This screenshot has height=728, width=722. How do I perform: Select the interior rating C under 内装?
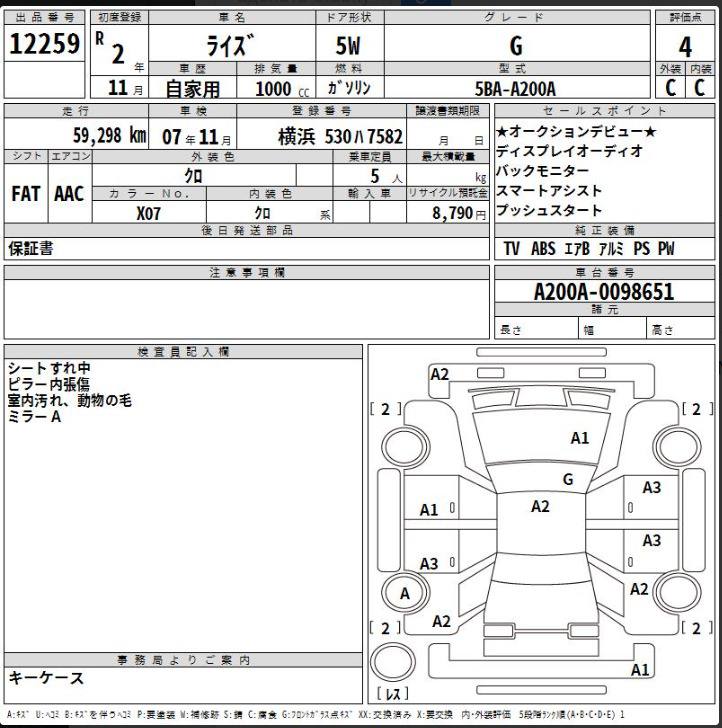700,87
